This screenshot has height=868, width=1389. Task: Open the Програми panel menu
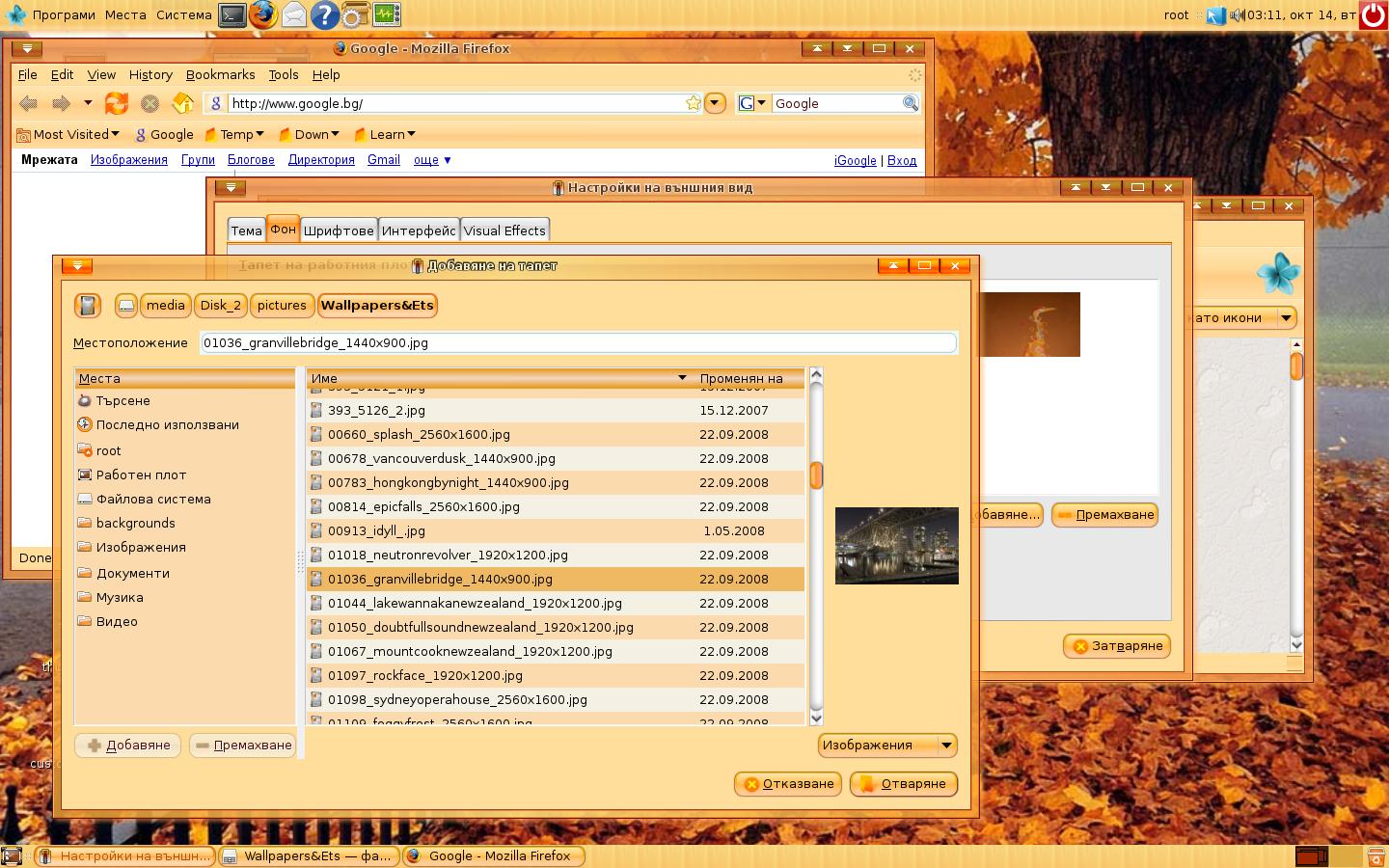coord(64,14)
